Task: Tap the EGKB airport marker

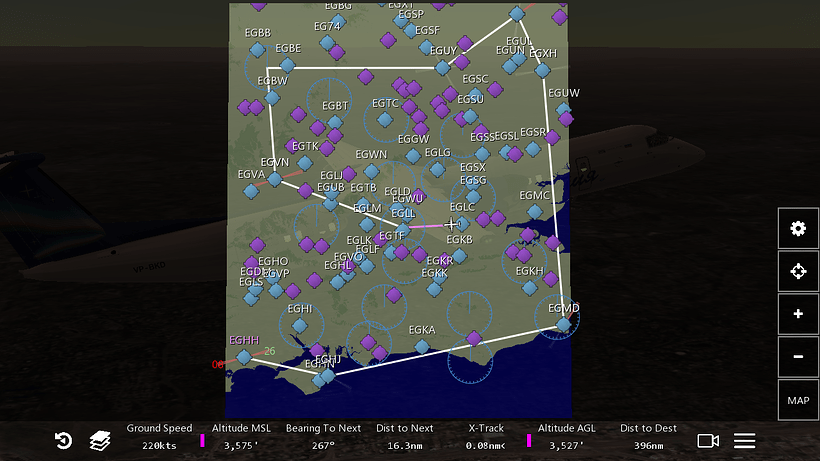Action: 459,256
